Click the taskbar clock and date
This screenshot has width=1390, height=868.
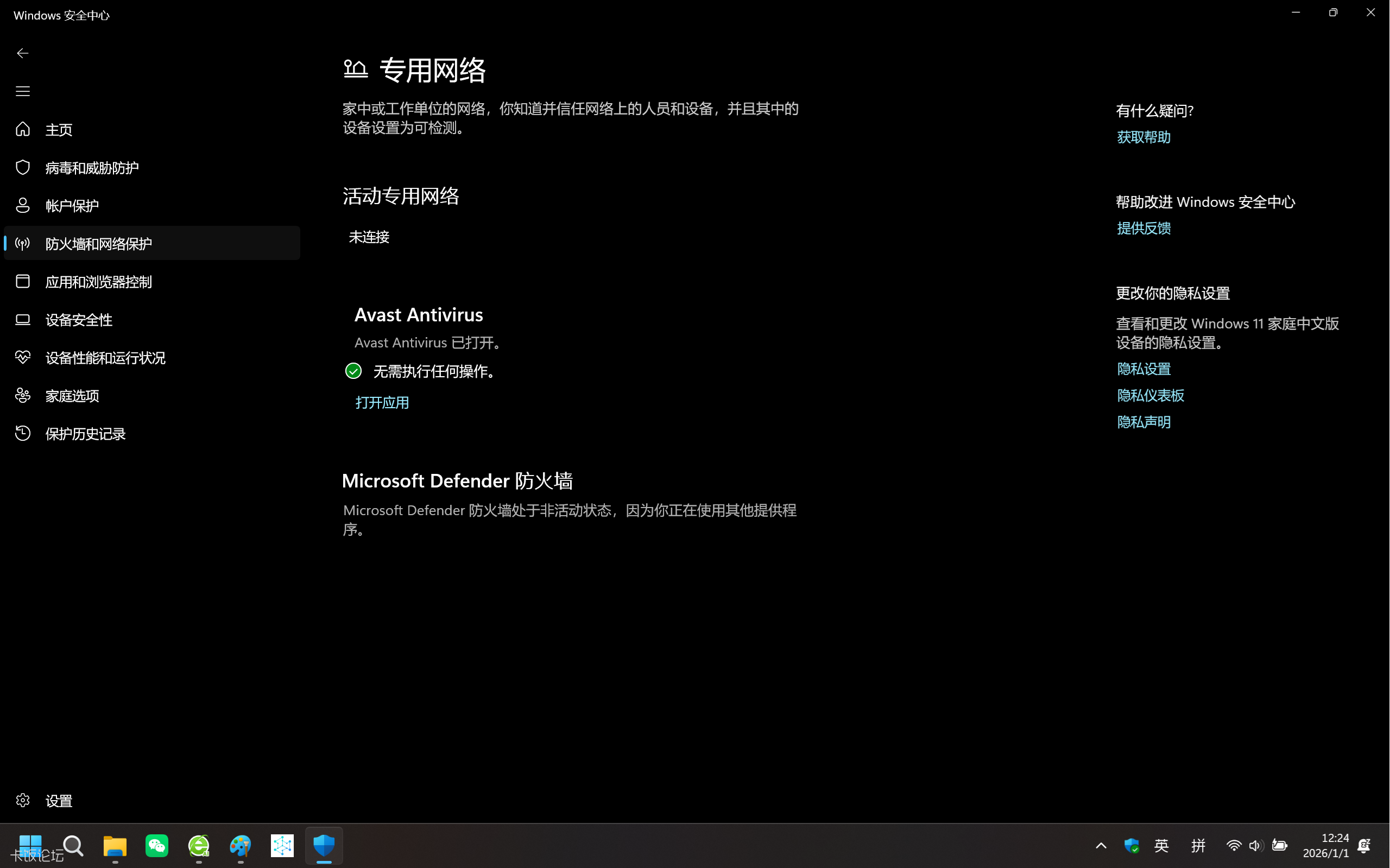click(x=1325, y=846)
